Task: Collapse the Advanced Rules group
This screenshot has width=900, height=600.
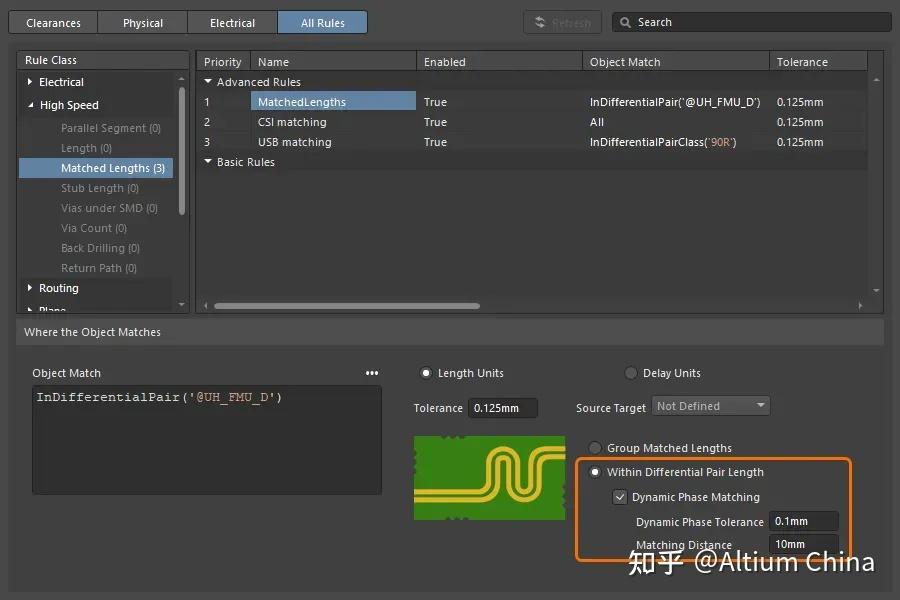Action: [208, 82]
